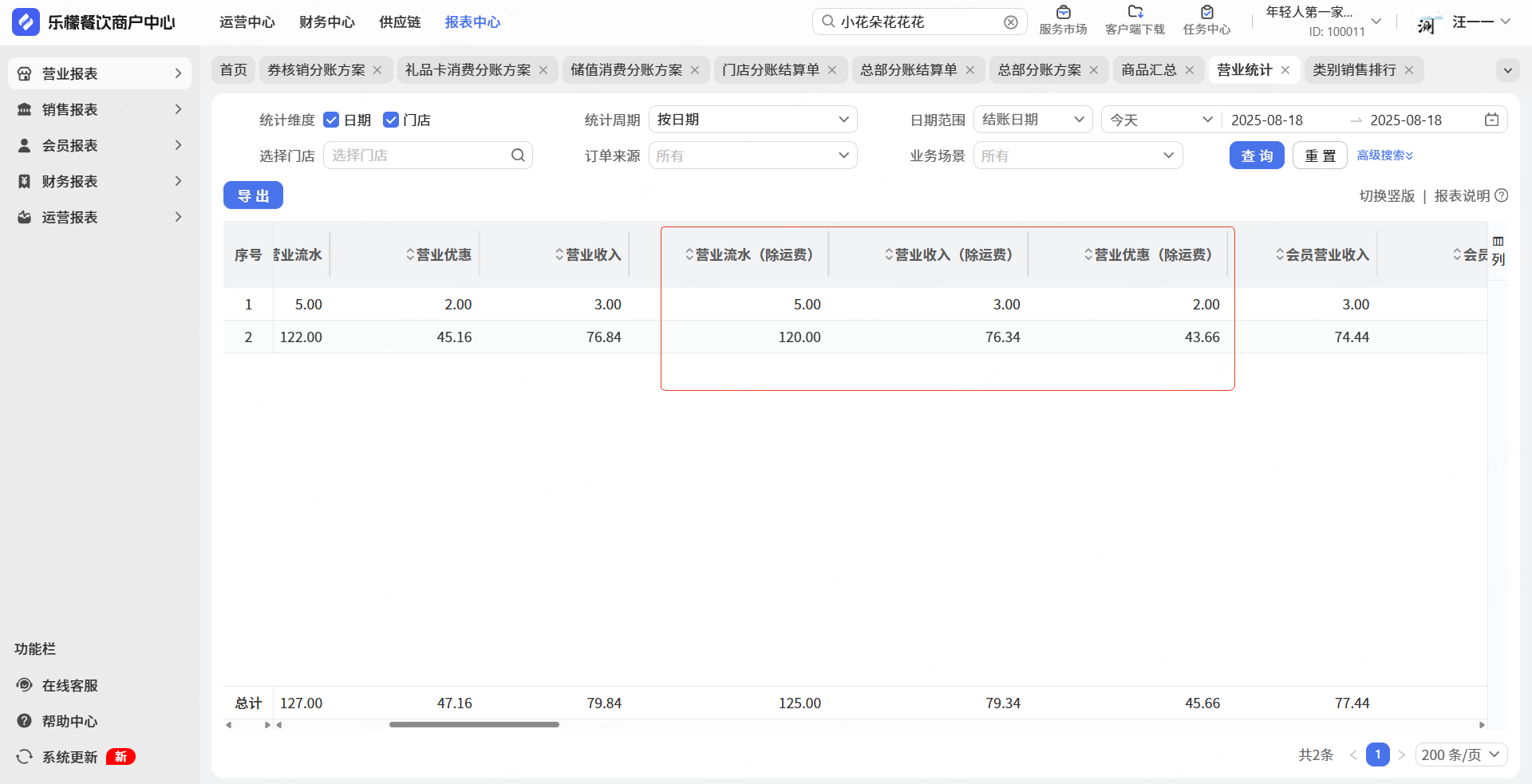The height and width of the screenshot is (784, 1532).
Task: Click 切换竖版 link
Action: click(1387, 195)
